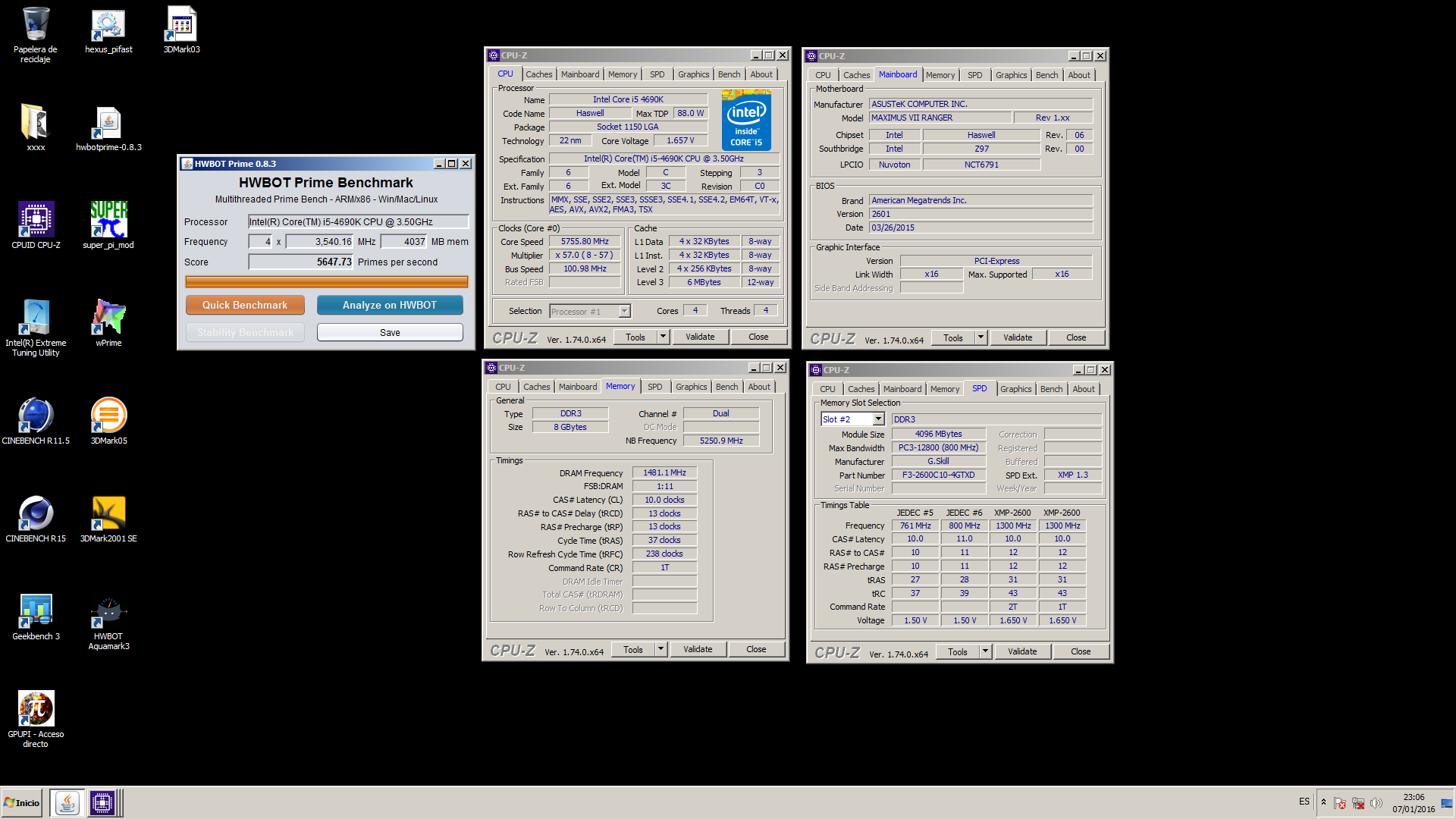Viewport: 1456px width, 819px height.
Task: Click Validate in CPU tab window
Action: click(699, 337)
